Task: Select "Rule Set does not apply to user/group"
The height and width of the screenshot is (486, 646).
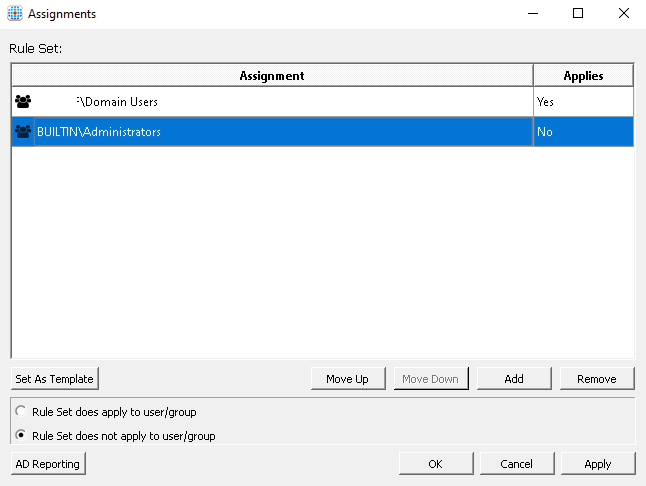Action: [x=21, y=436]
